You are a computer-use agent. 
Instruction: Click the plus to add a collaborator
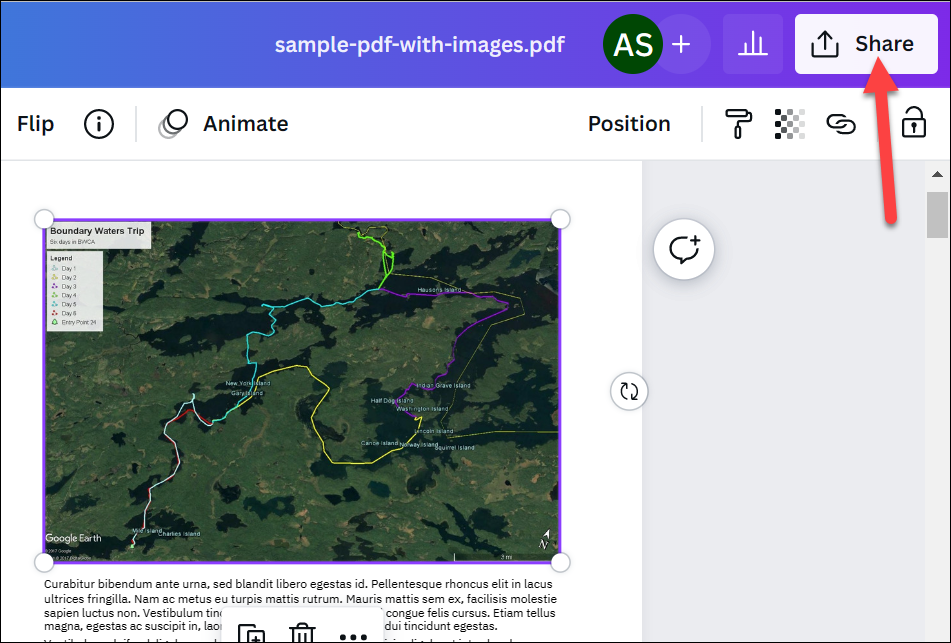pos(681,44)
